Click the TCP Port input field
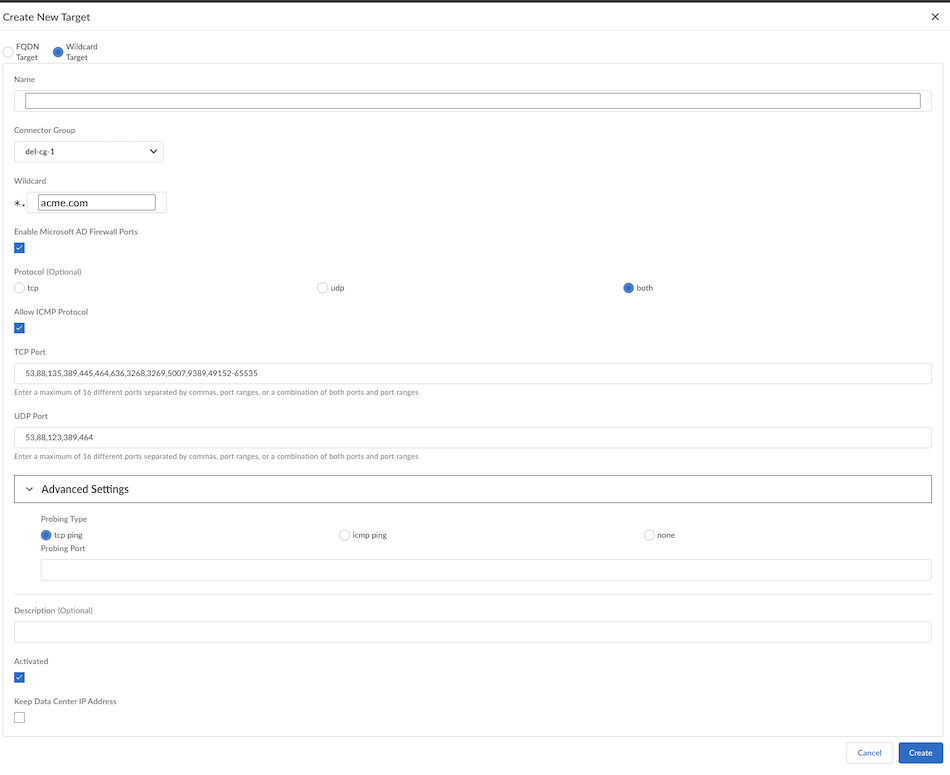Viewport: 950px width, 775px height. 473,373
